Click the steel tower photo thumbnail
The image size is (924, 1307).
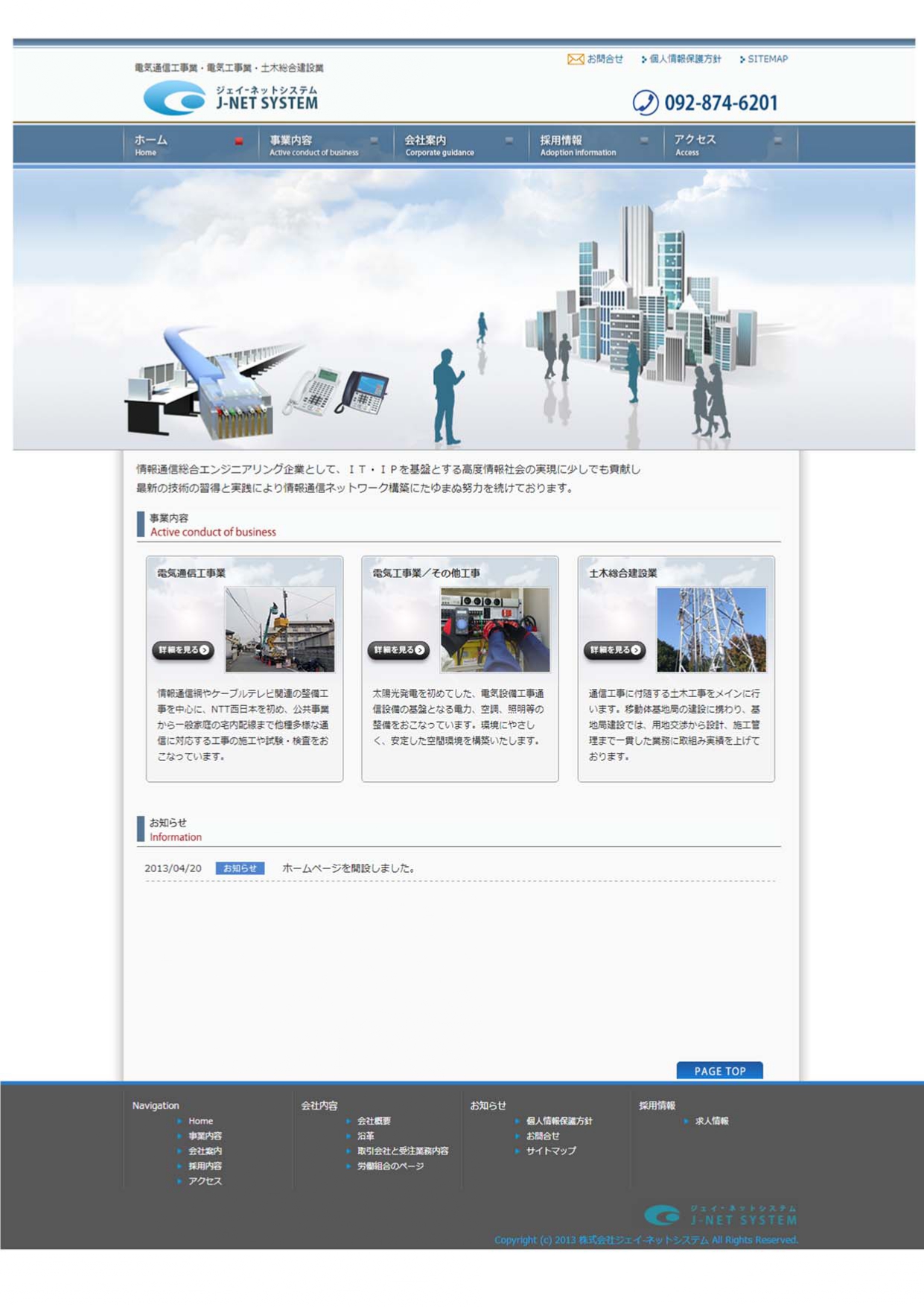(710, 629)
